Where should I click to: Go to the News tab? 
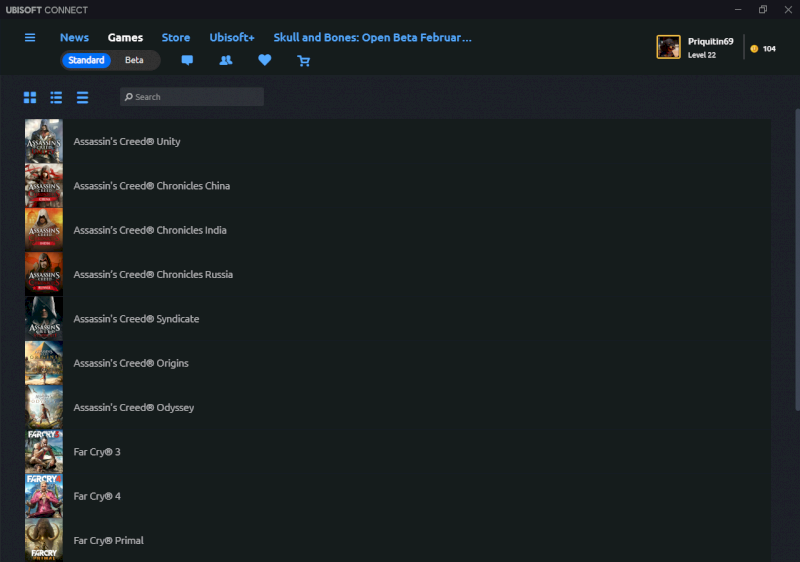74,38
